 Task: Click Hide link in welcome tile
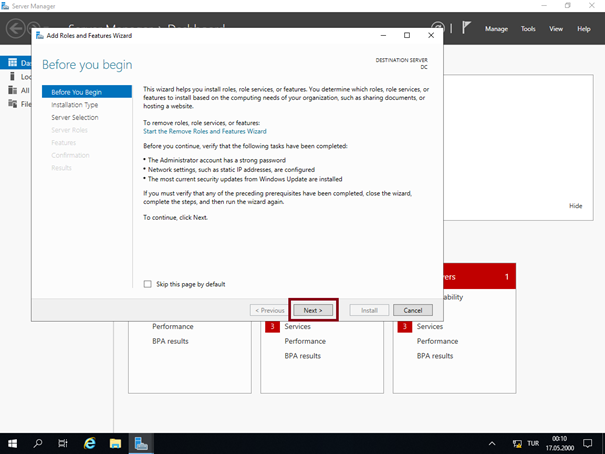[x=575, y=206]
